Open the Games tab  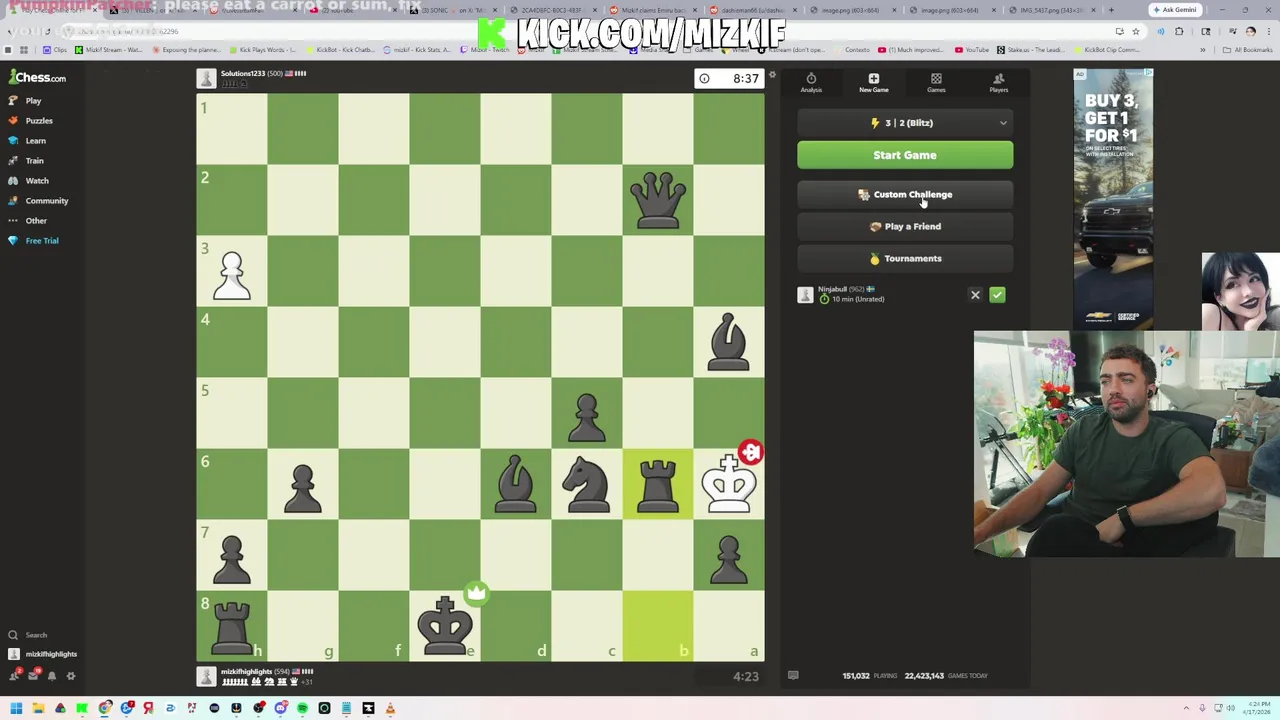936,83
